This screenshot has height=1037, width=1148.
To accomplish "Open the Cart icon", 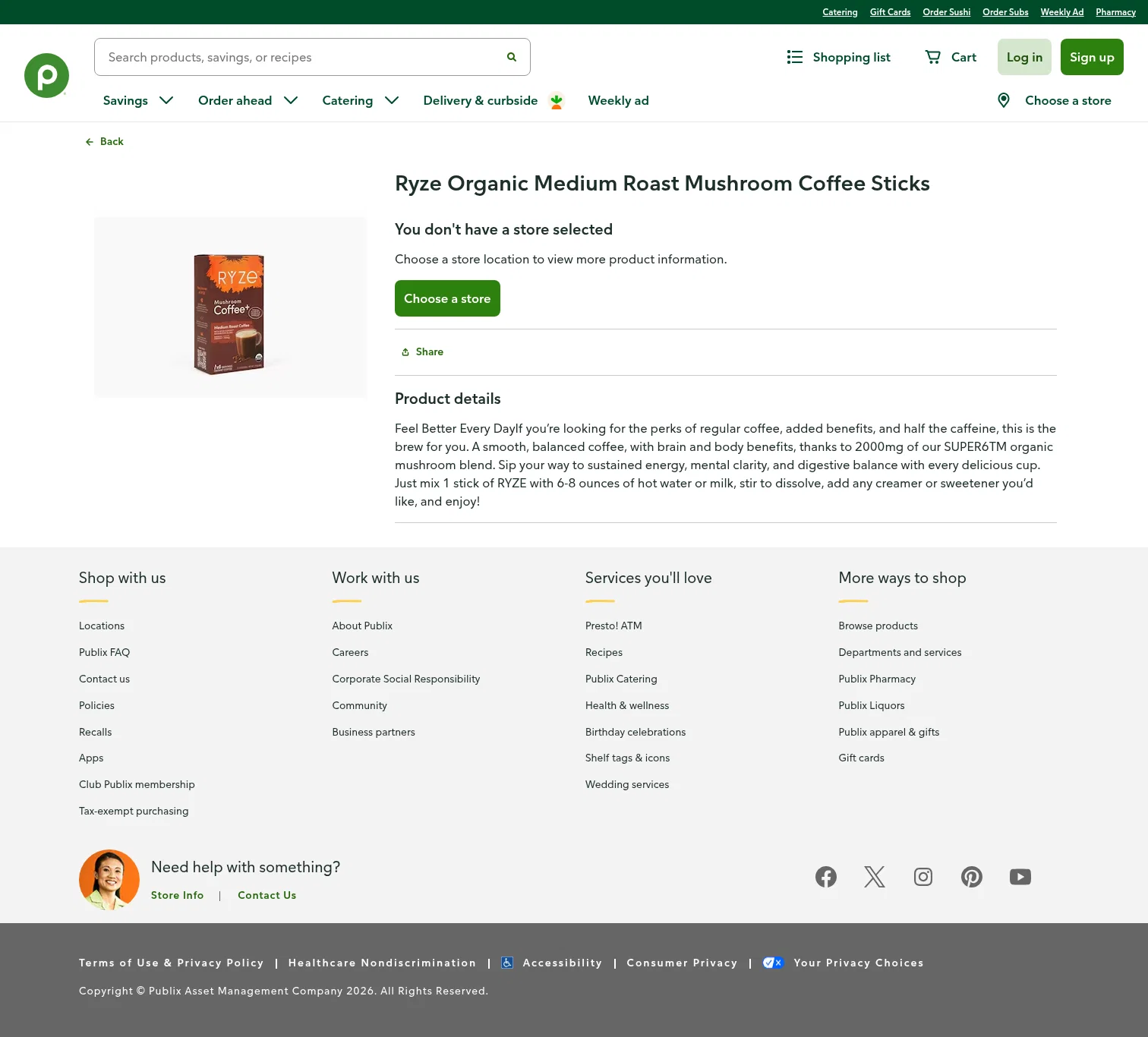I will 932,57.
